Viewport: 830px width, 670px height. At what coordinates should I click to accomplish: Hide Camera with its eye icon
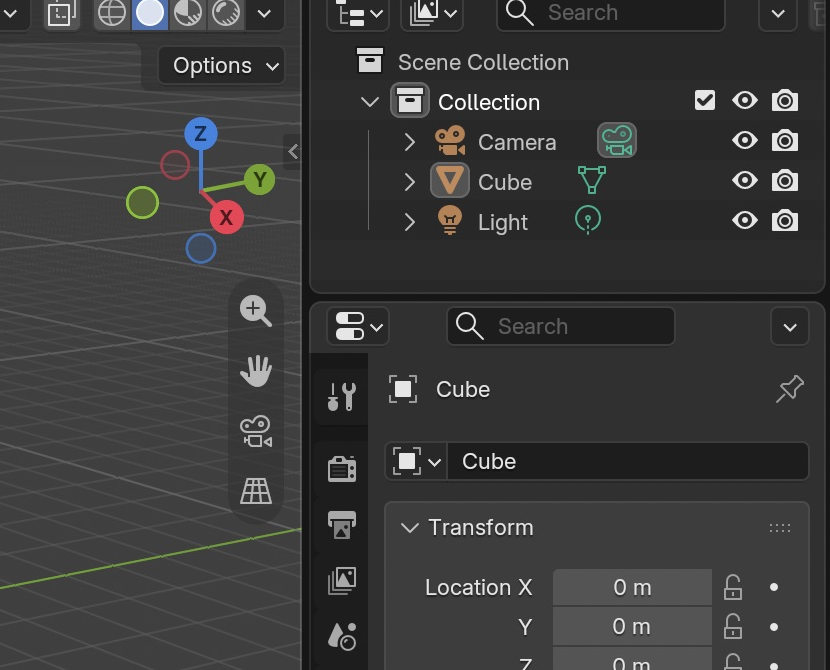(x=745, y=140)
